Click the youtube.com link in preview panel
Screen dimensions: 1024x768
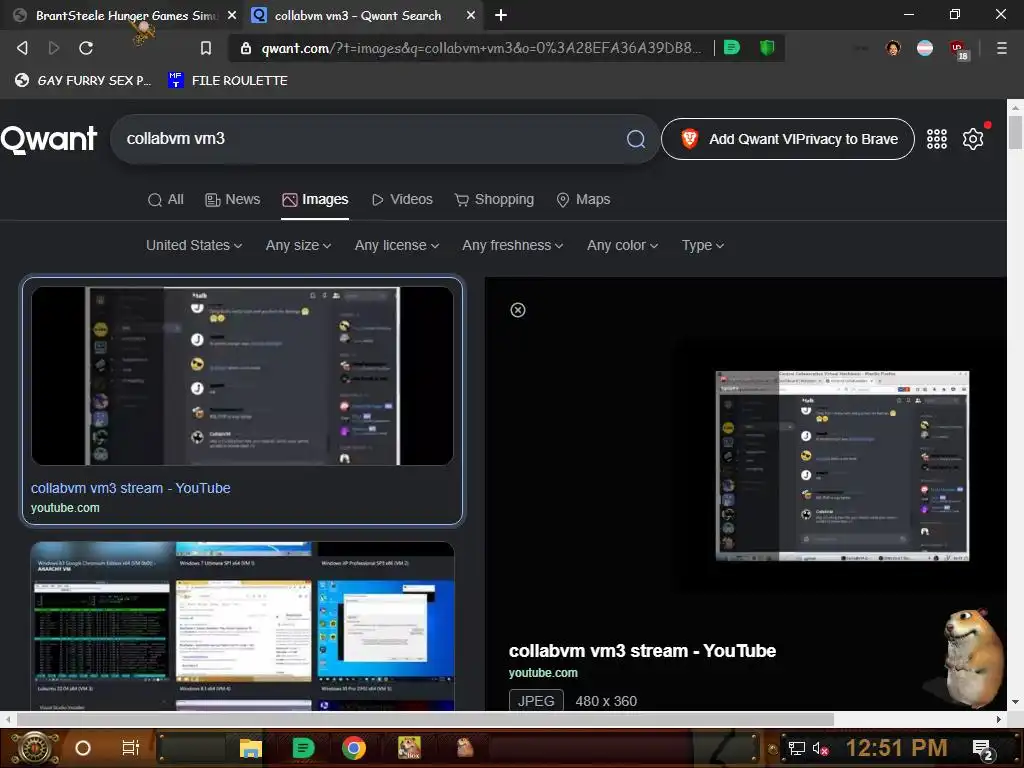tap(543, 673)
